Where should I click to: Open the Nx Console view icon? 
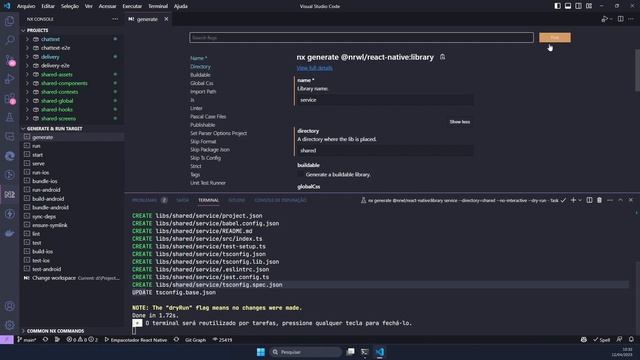tap(9, 194)
